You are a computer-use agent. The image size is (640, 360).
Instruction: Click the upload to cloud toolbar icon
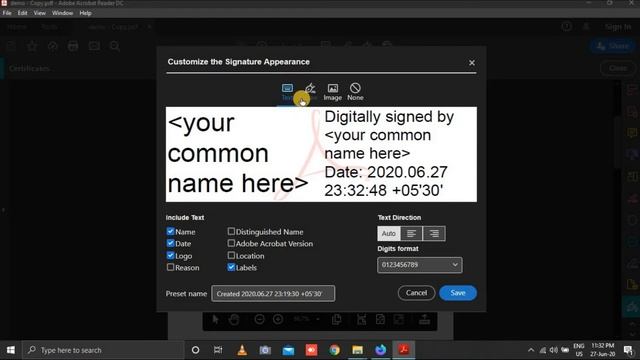point(53,46)
